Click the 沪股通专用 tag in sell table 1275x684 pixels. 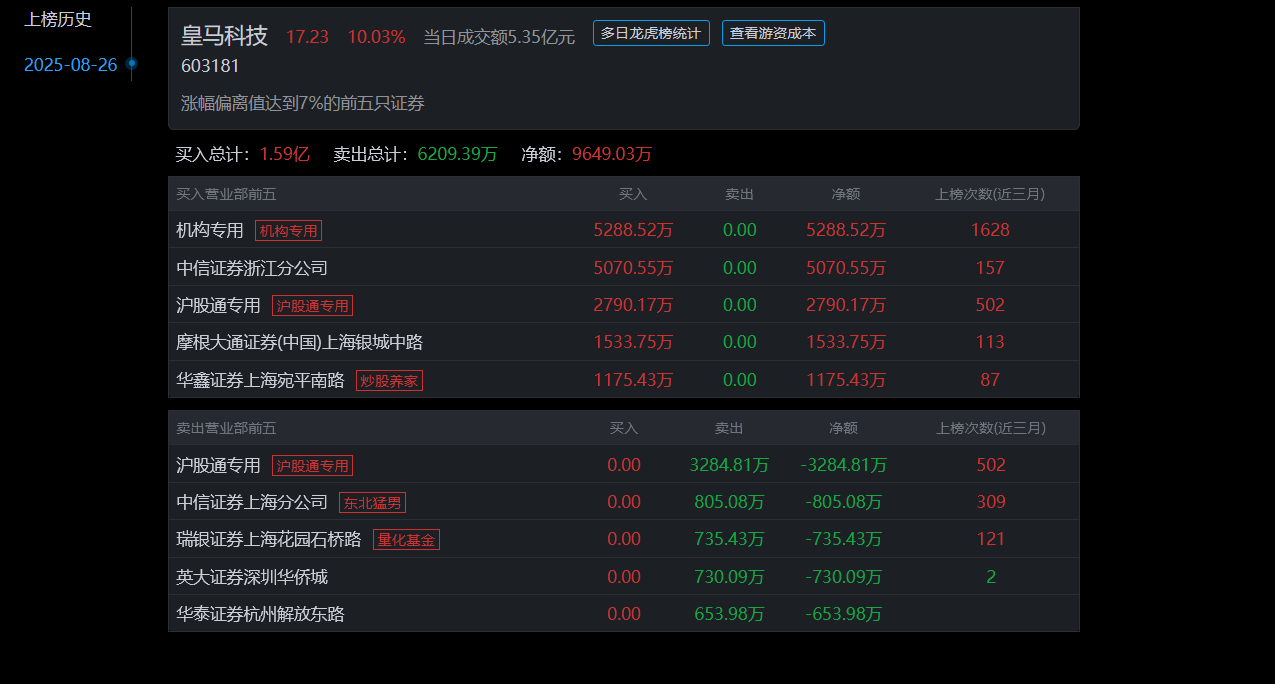pyautogui.click(x=312, y=466)
